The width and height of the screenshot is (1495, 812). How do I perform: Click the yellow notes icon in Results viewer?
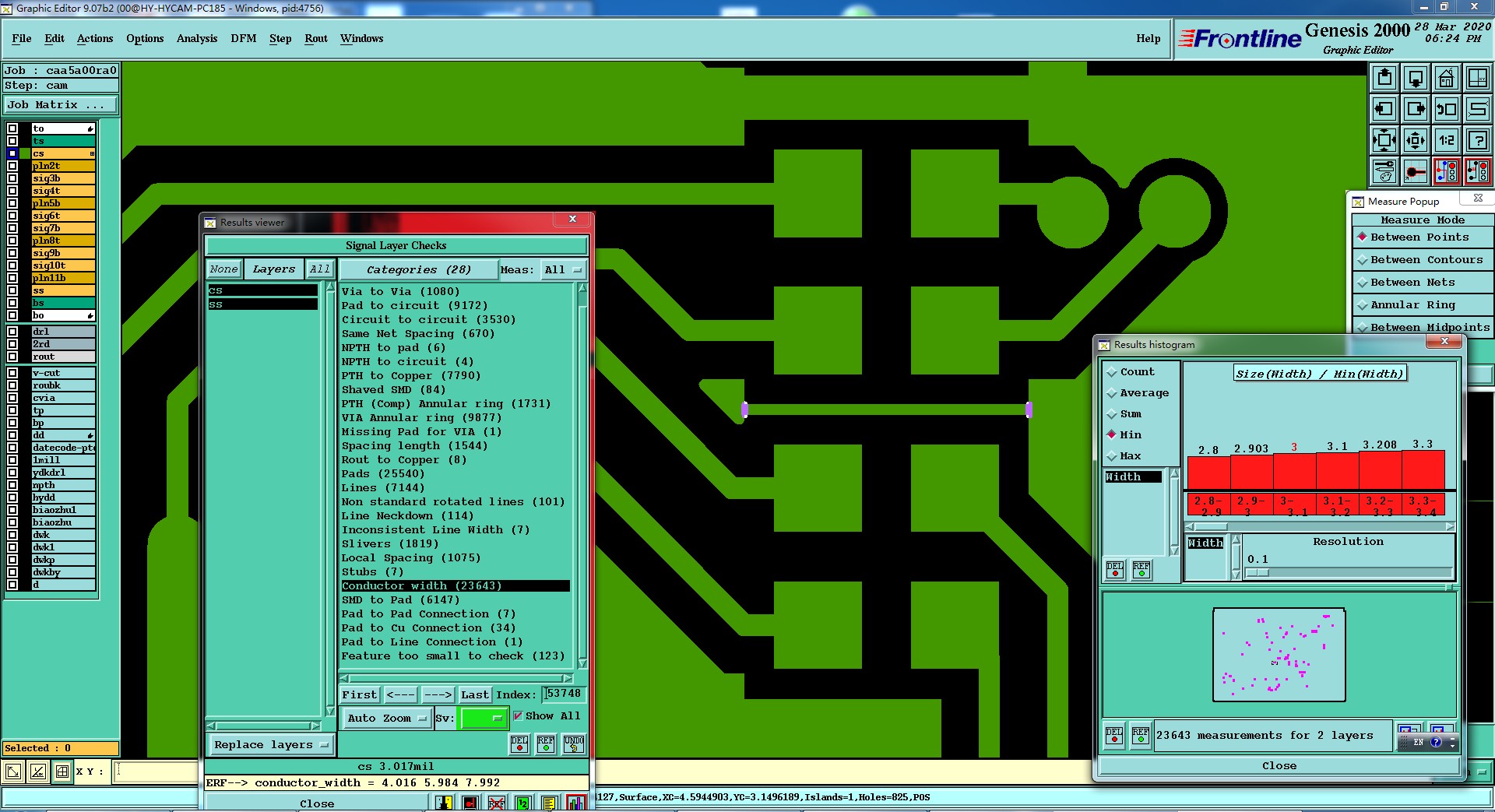550,803
